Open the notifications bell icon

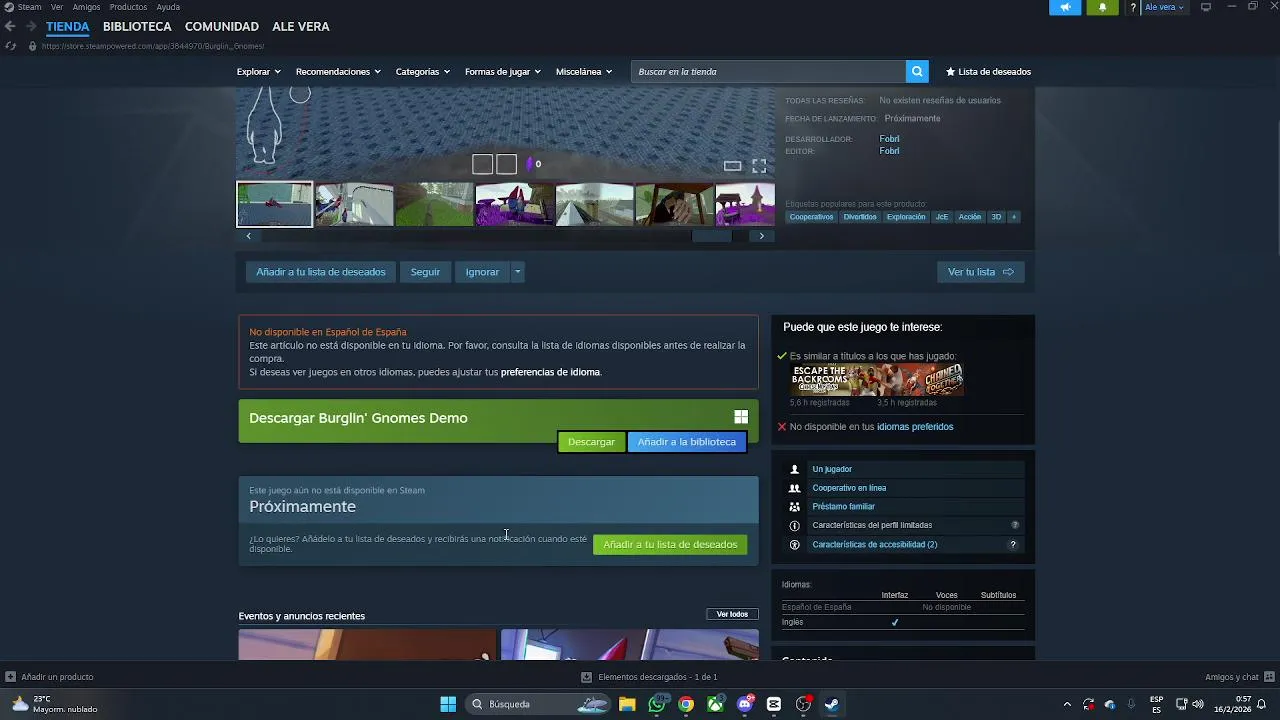click(x=1103, y=7)
